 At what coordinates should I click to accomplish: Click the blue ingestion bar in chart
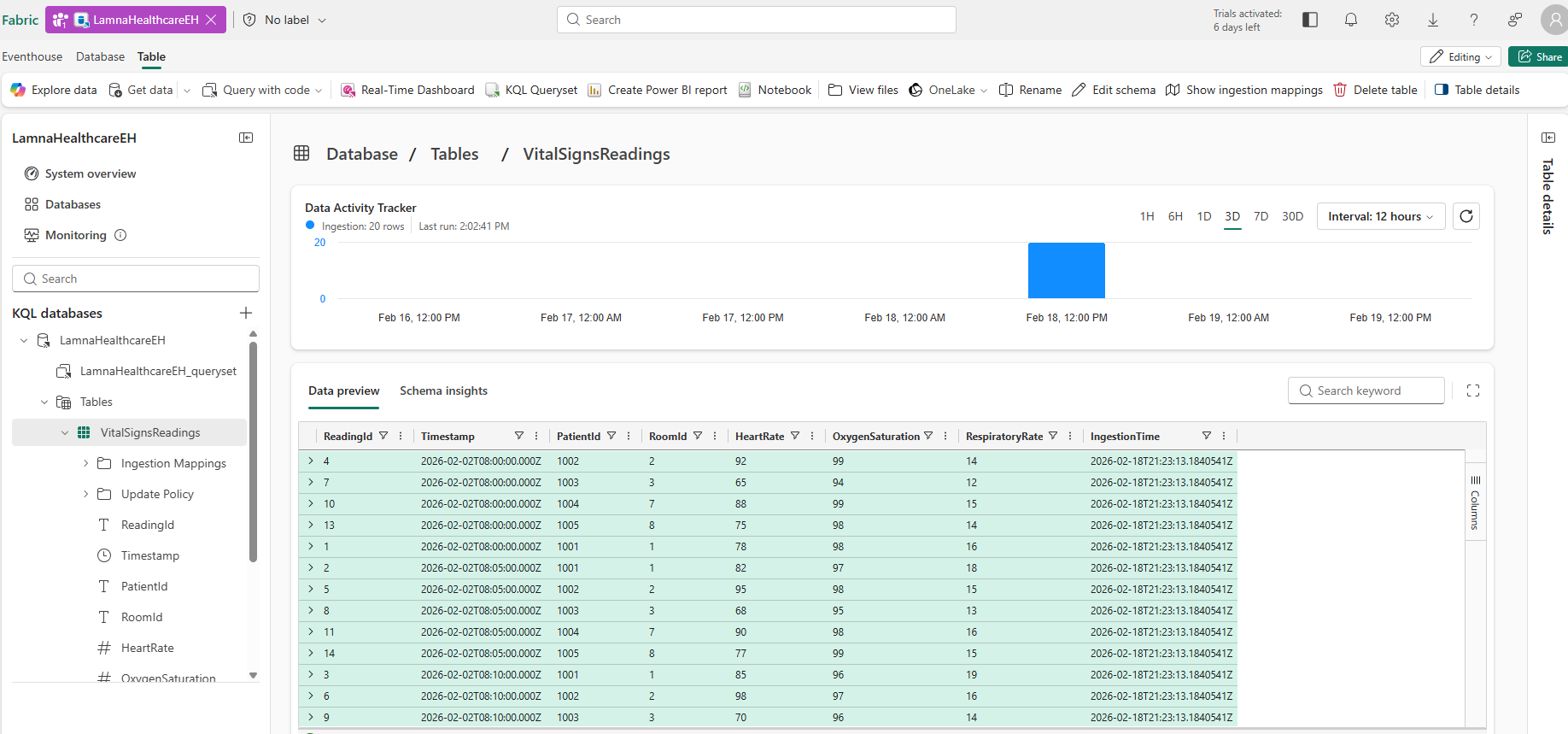(x=1067, y=270)
